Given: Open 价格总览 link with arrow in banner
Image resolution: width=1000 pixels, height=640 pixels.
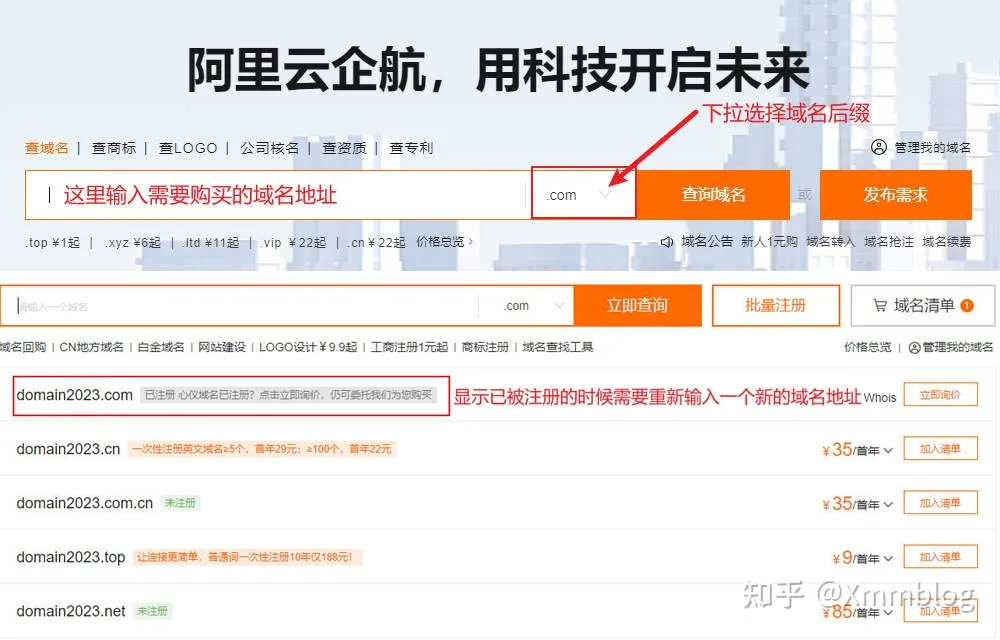Looking at the screenshot, I should [x=445, y=242].
